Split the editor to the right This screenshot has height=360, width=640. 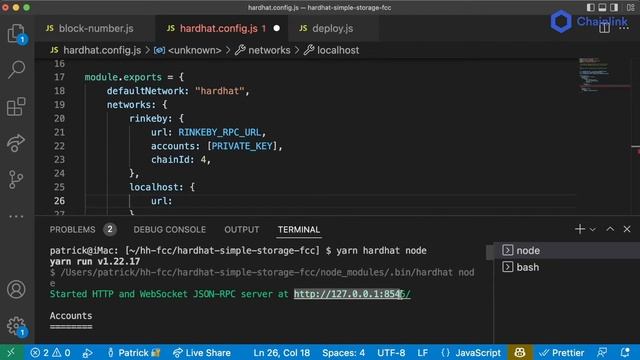pyautogui.click(x=604, y=29)
